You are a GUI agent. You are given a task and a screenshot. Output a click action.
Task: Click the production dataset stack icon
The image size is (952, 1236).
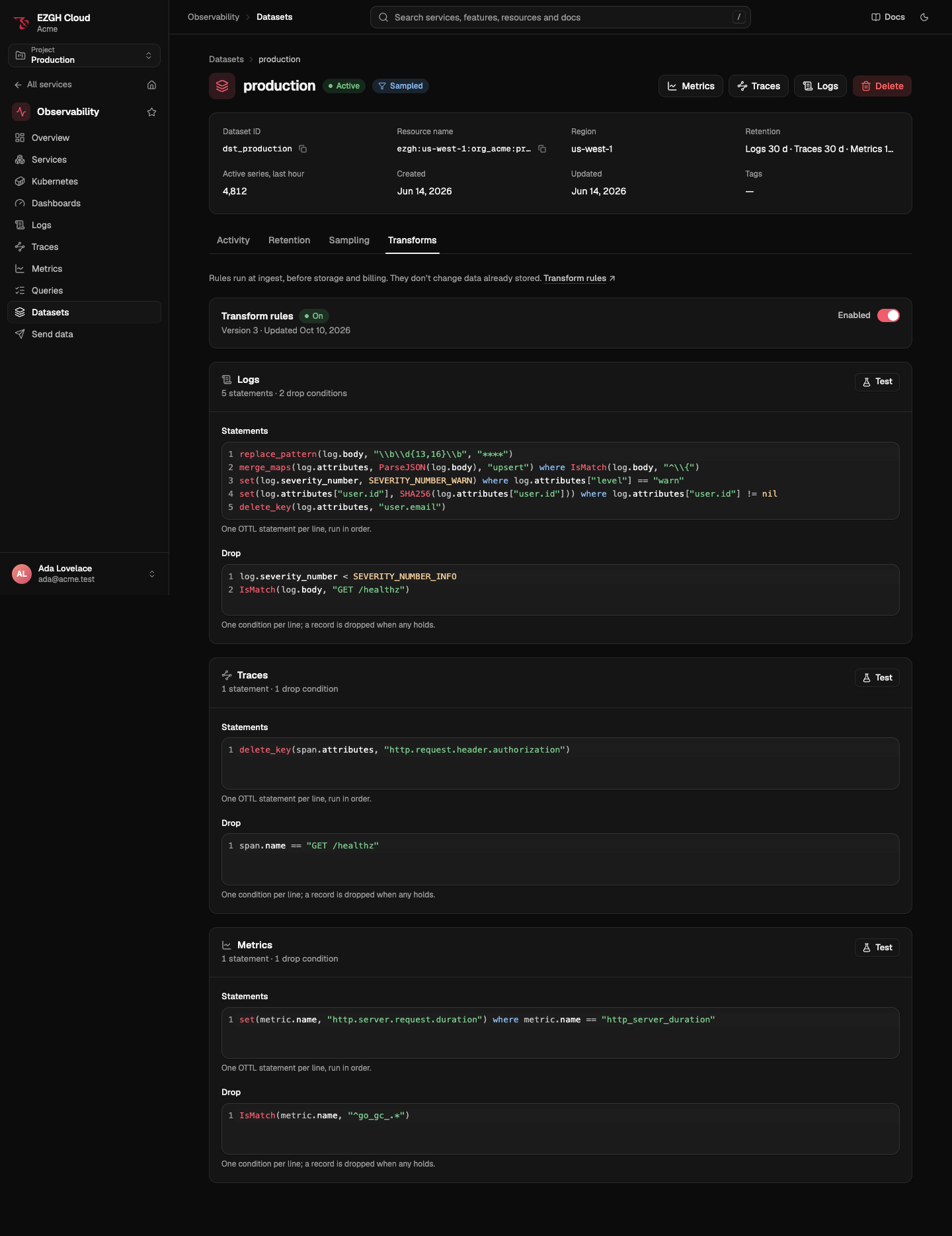click(x=222, y=86)
